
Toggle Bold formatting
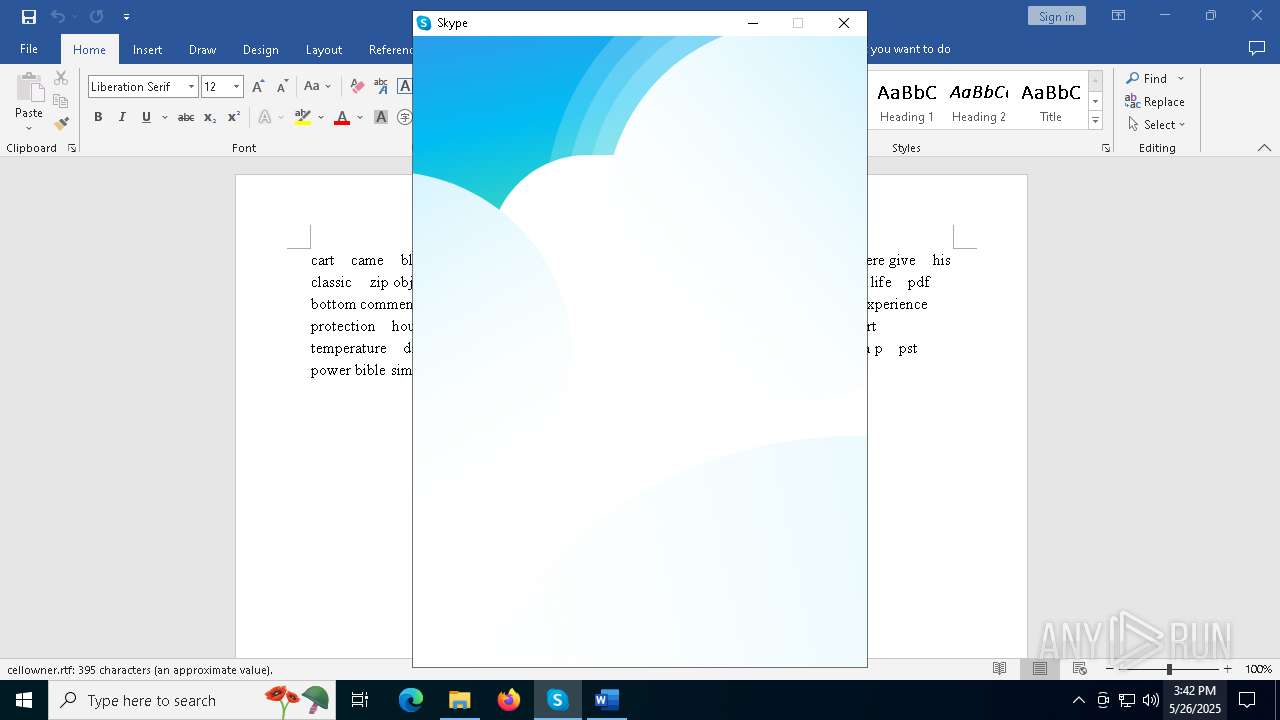pyautogui.click(x=98, y=117)
